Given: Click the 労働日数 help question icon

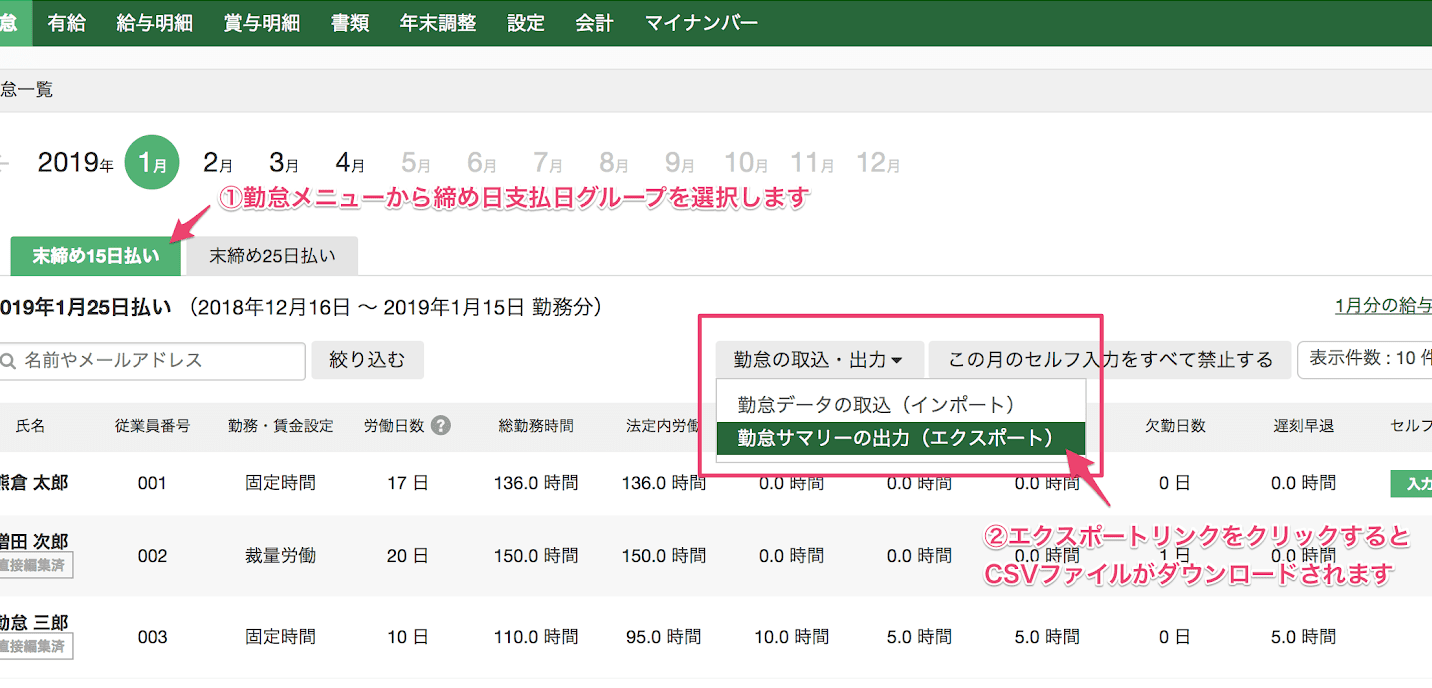Looking at the screenshot, I should 440,425.
